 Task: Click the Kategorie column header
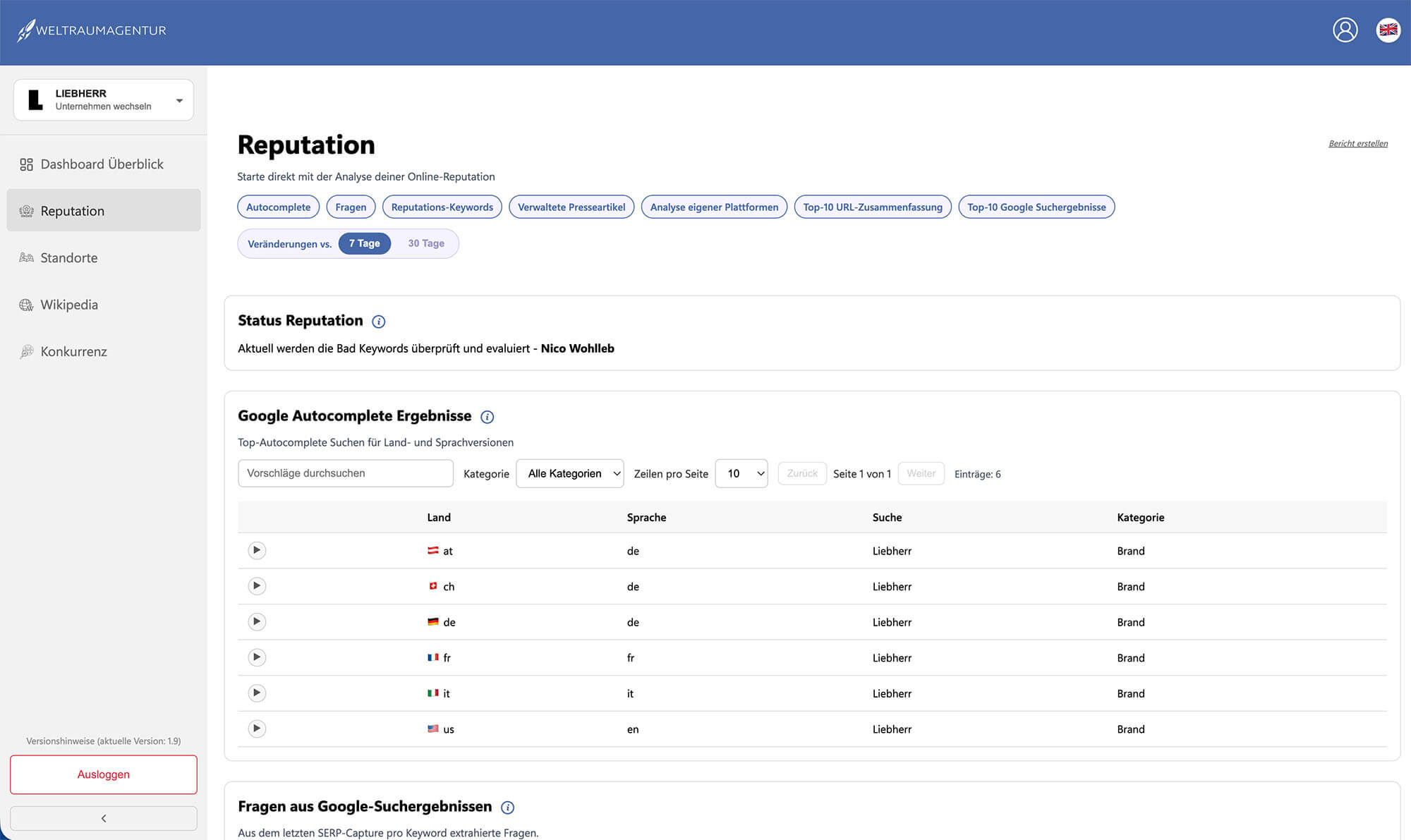point(1140,518)
